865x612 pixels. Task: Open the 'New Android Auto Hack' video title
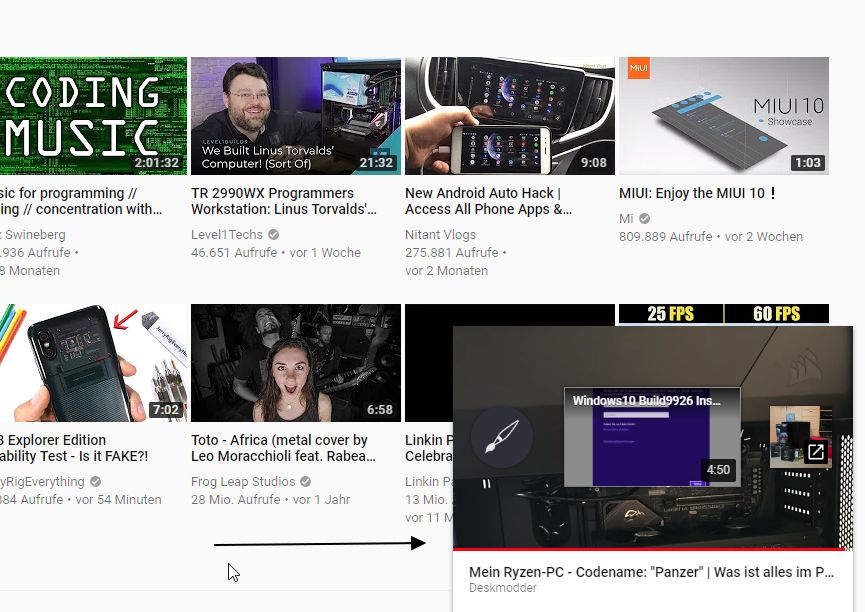click(488, 201)
